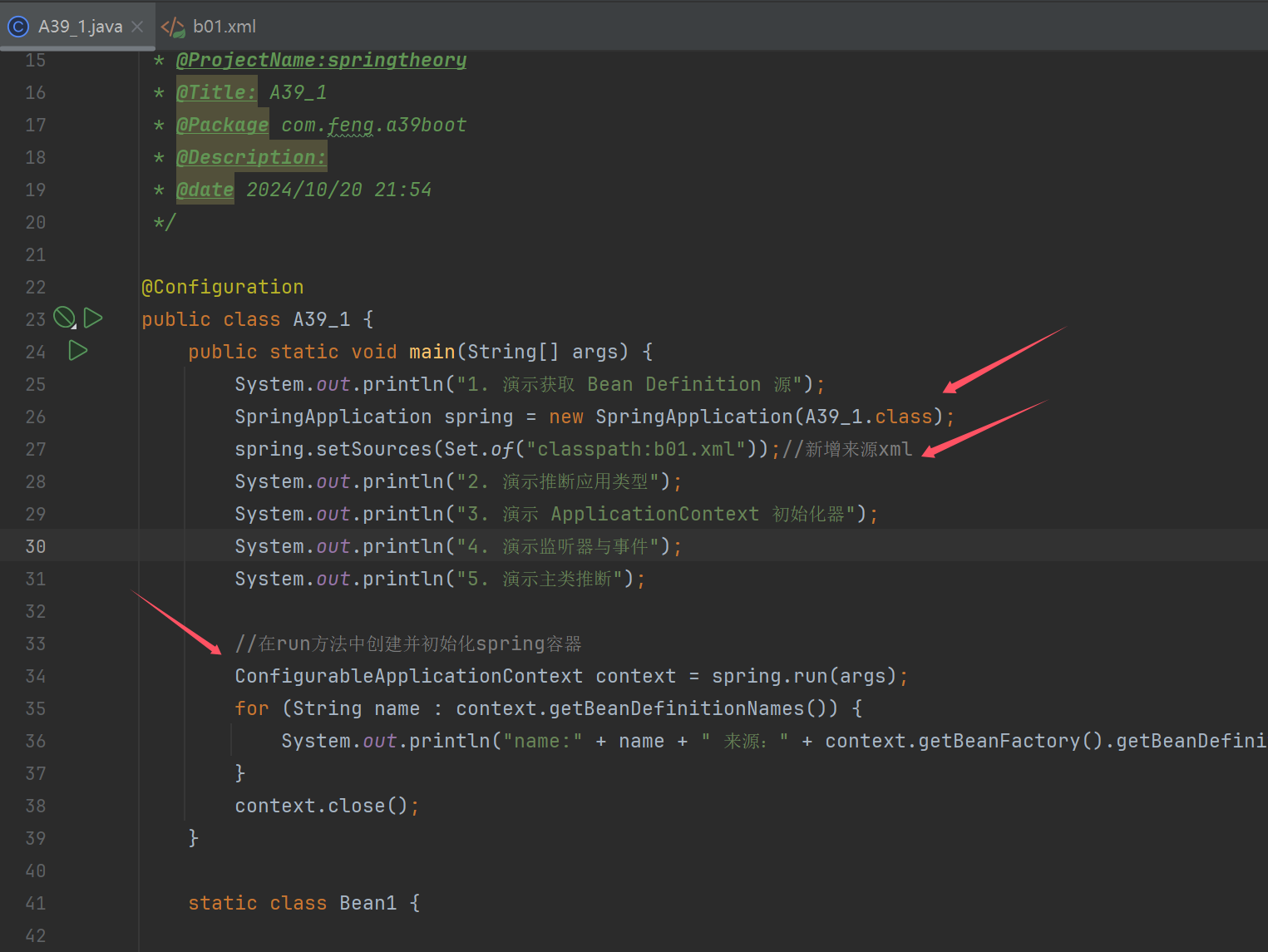Click the run arrow beside the main method

[x=77, y=351]
